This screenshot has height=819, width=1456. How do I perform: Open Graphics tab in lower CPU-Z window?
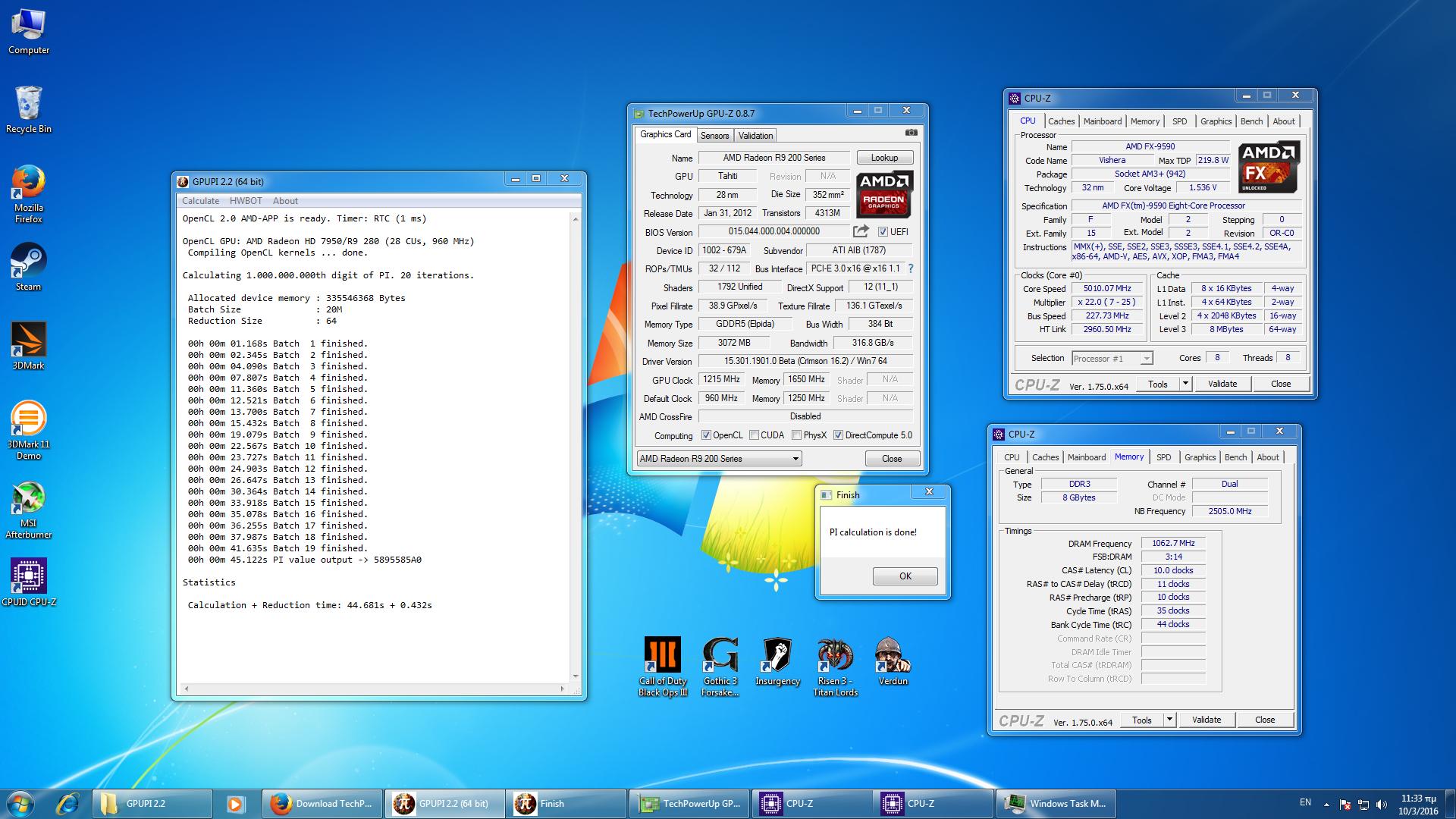click(1200, 457)
